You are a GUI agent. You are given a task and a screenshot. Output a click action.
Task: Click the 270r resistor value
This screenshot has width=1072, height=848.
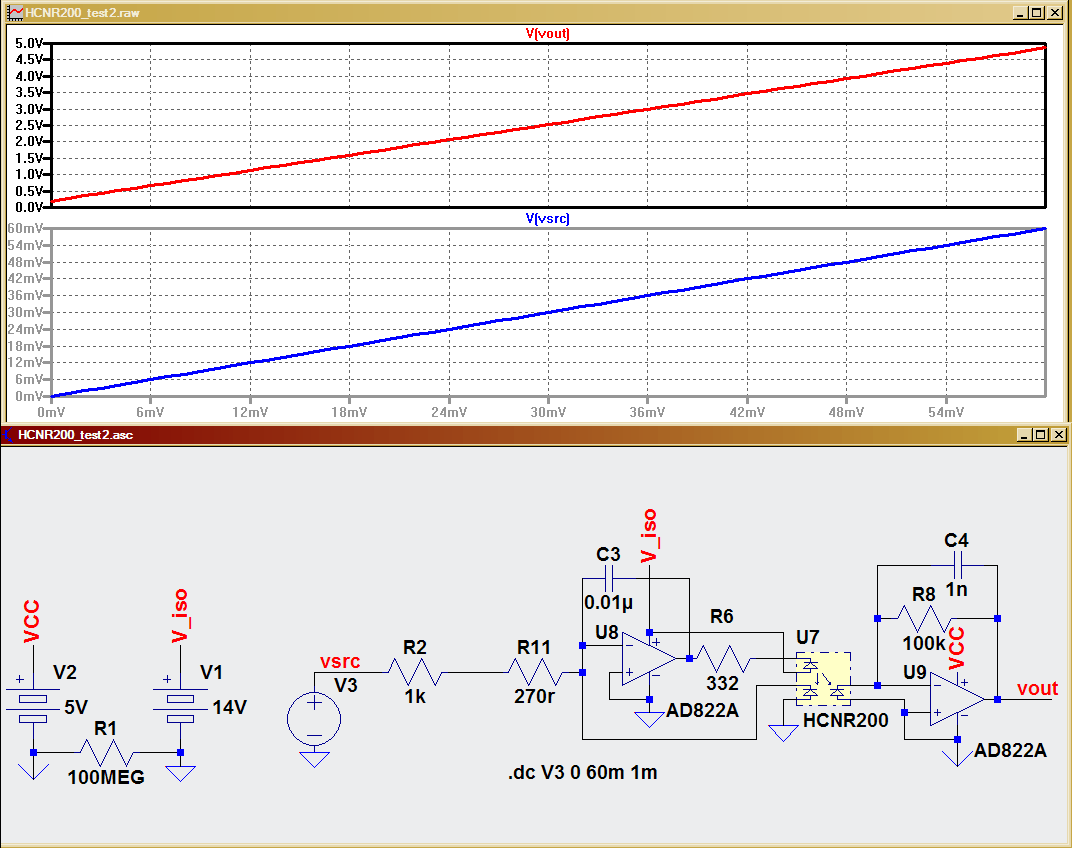click(535, 697)
